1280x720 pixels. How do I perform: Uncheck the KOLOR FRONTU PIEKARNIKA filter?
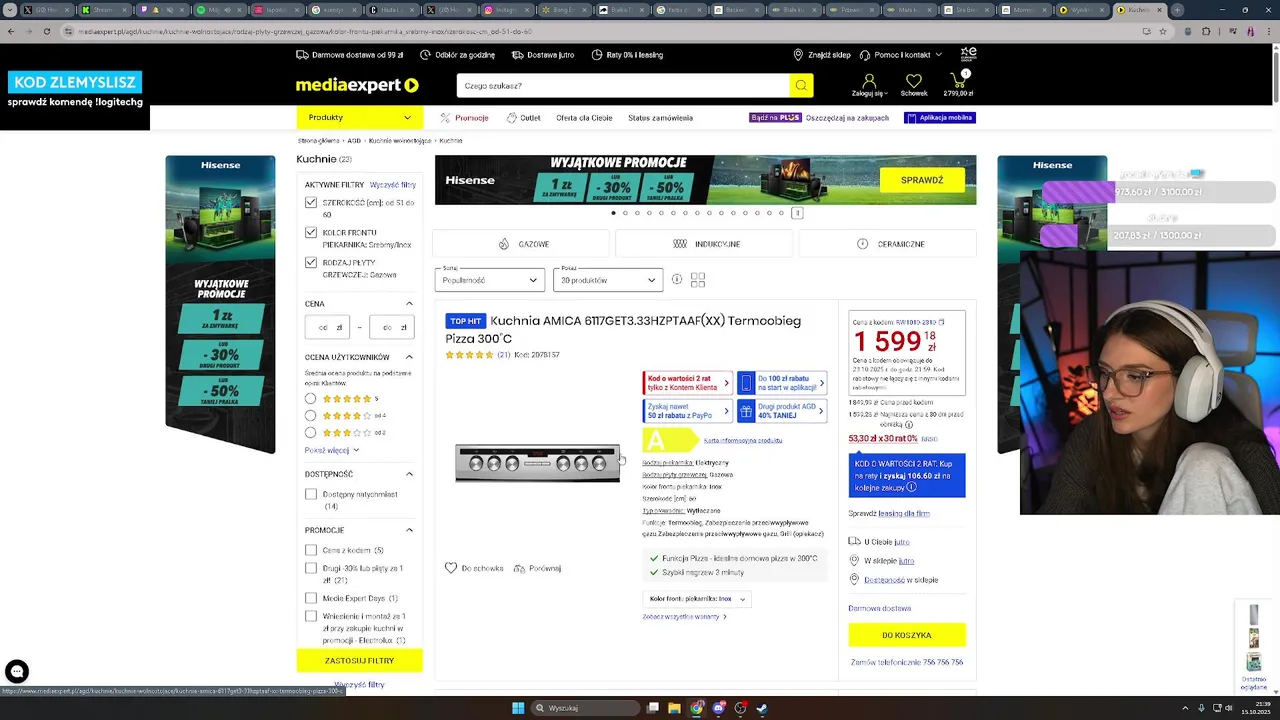tap(311, 232)
